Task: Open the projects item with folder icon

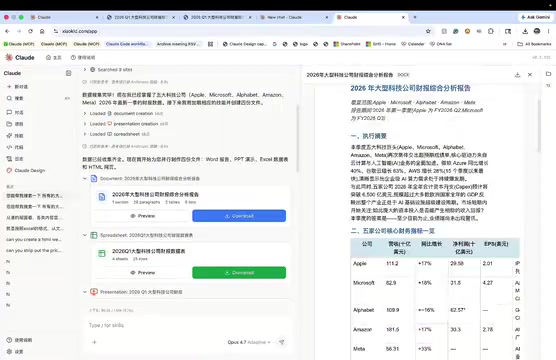Action: [15, 124]
